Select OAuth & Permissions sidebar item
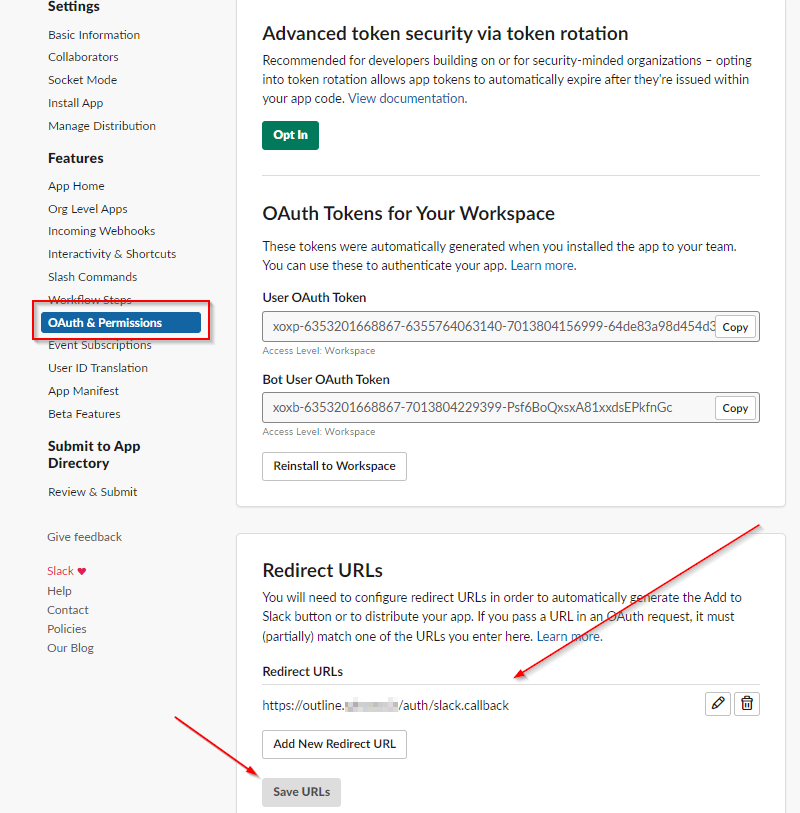800x813 pixels. (x=121, y=323)
